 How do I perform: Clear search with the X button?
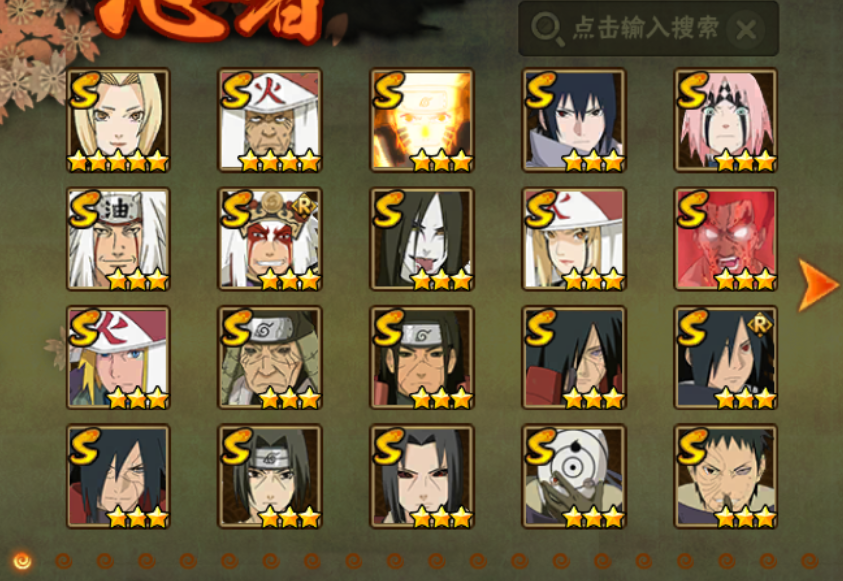(746, 29)
